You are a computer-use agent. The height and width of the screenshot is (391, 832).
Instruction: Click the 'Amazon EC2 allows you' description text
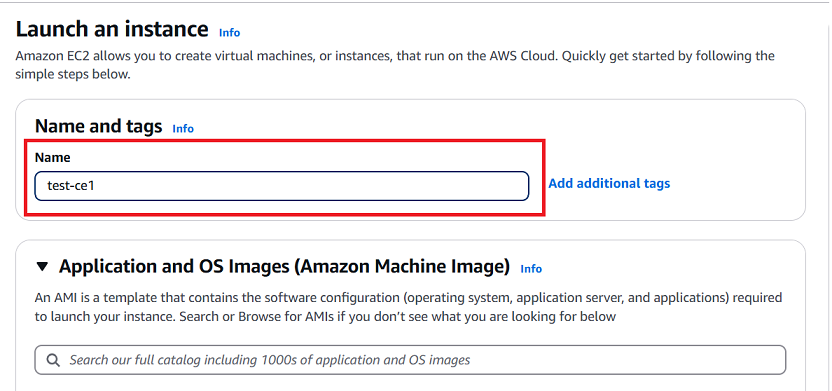395,65
